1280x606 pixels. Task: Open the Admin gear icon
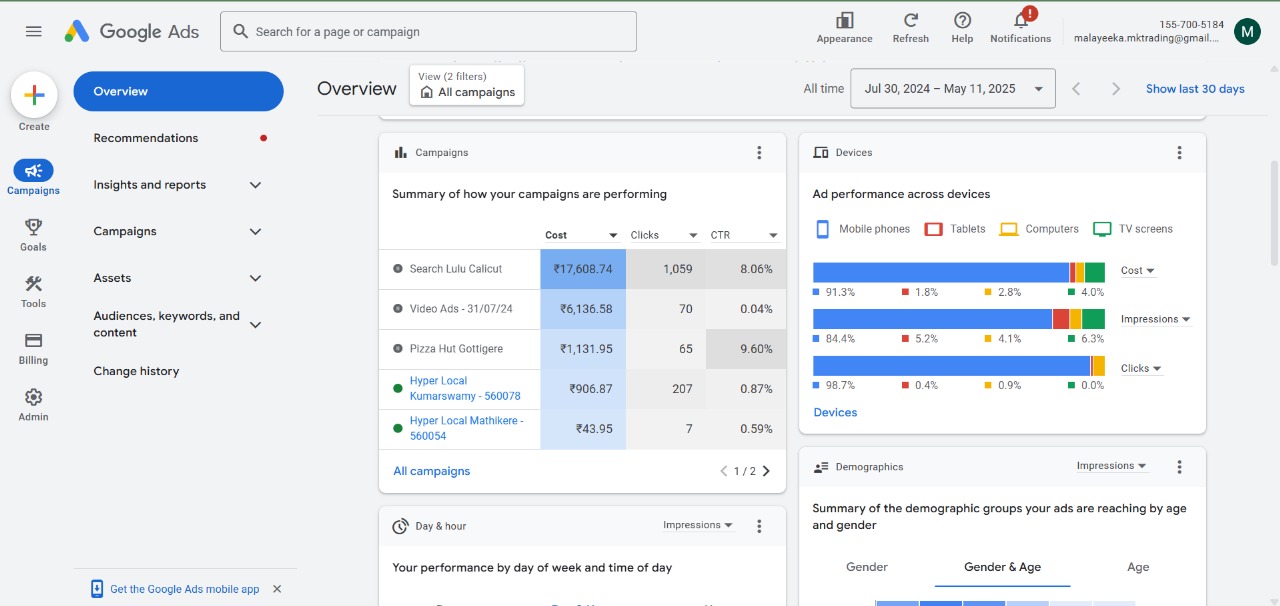tap(33, 398)
